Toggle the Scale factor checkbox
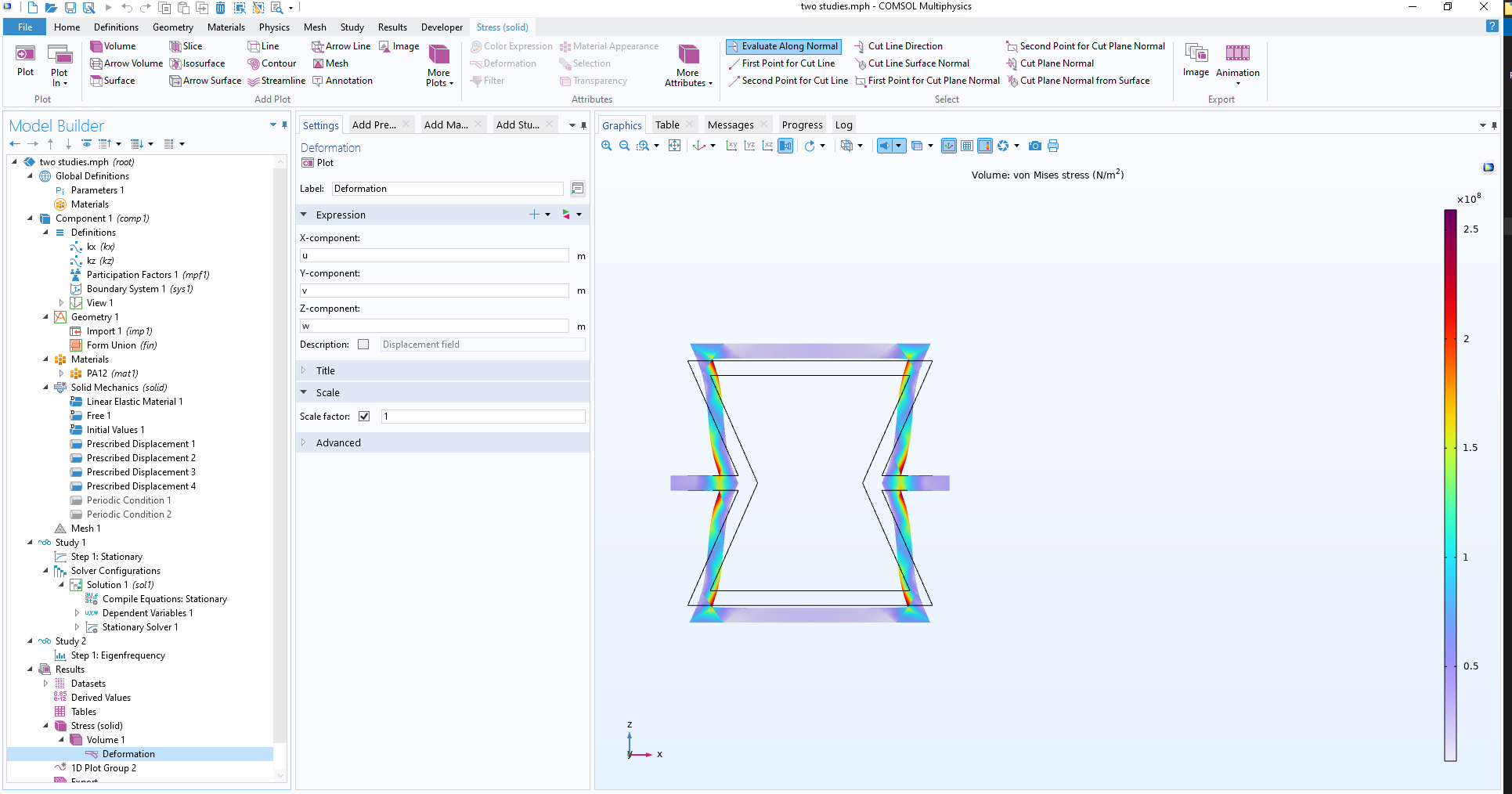Screen dimensions: 1512x794 [364, 417]
